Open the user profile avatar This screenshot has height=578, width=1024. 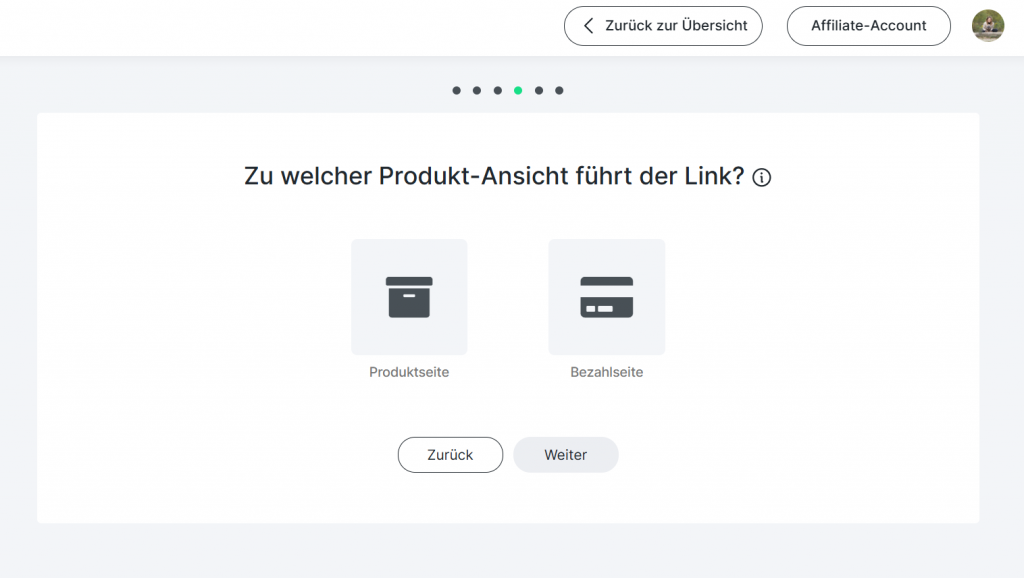pos(987,26)
